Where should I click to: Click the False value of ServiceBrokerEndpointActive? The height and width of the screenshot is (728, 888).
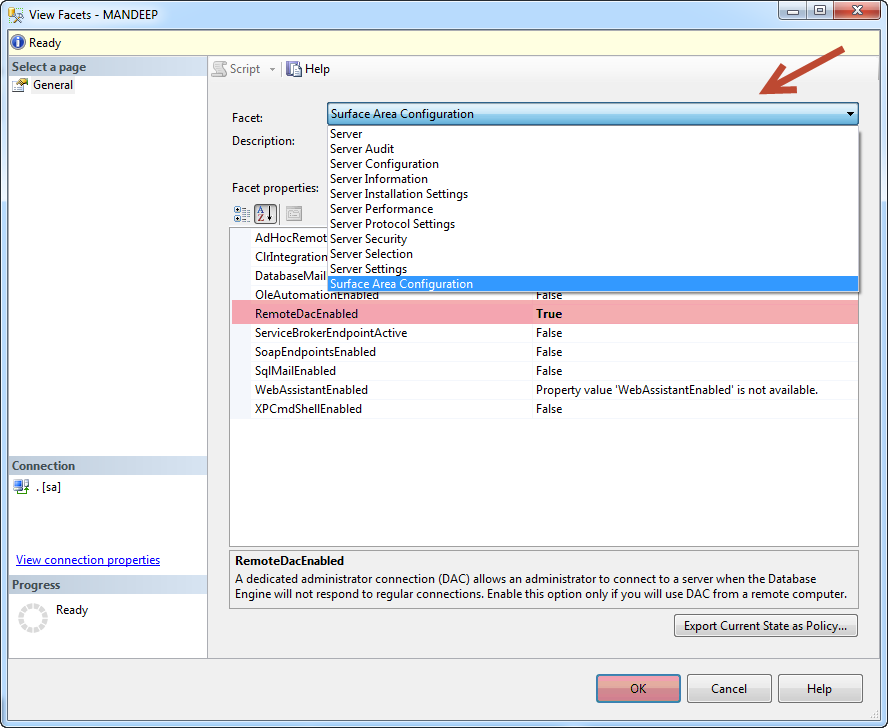(549, 333)
